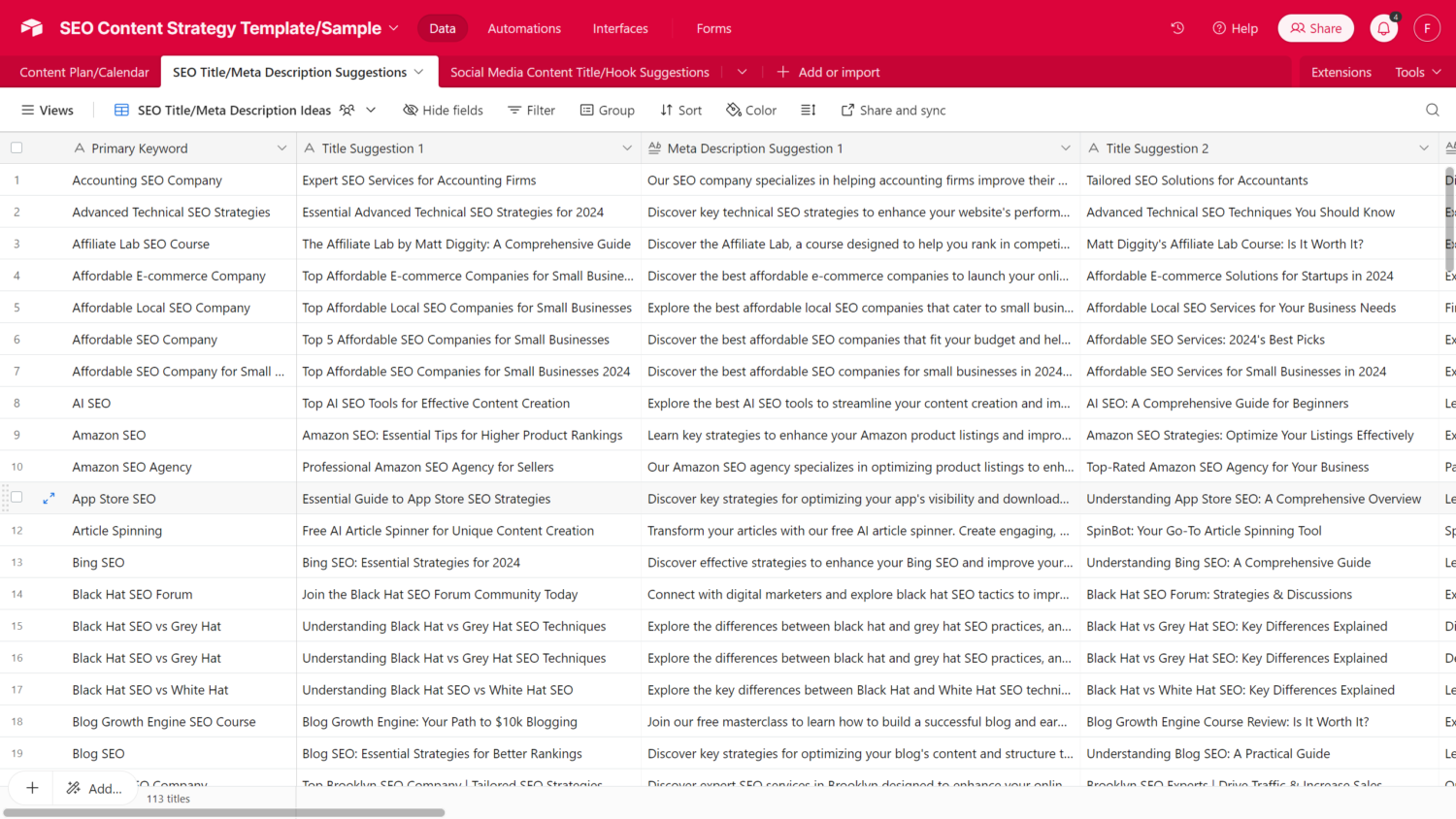Open the user account avatar
Viewport: 1456px width, 819px height.
click(1426, 28)
